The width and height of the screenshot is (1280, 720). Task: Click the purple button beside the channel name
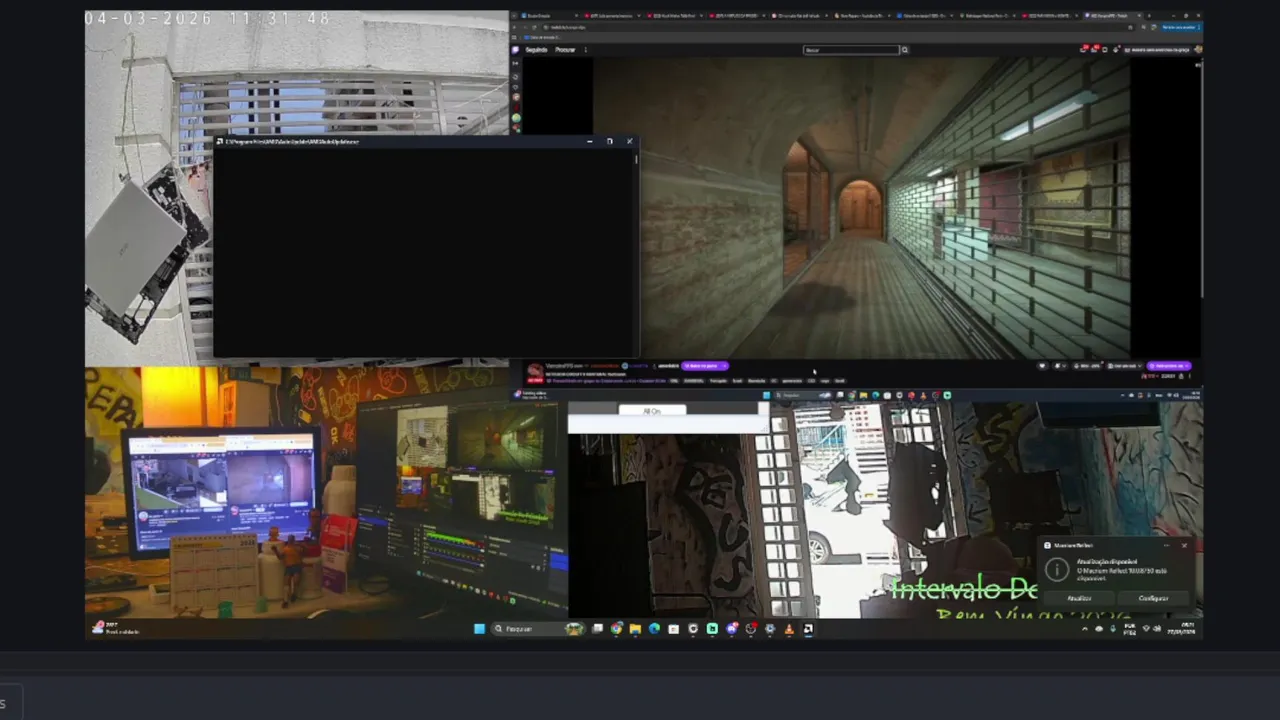(705, 366)
